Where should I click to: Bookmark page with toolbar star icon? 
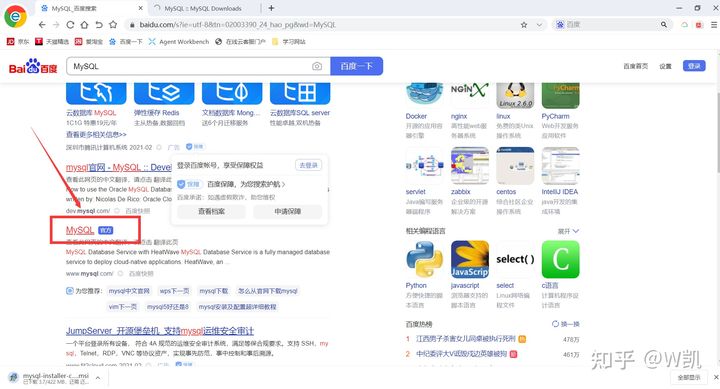coord(113,25)
